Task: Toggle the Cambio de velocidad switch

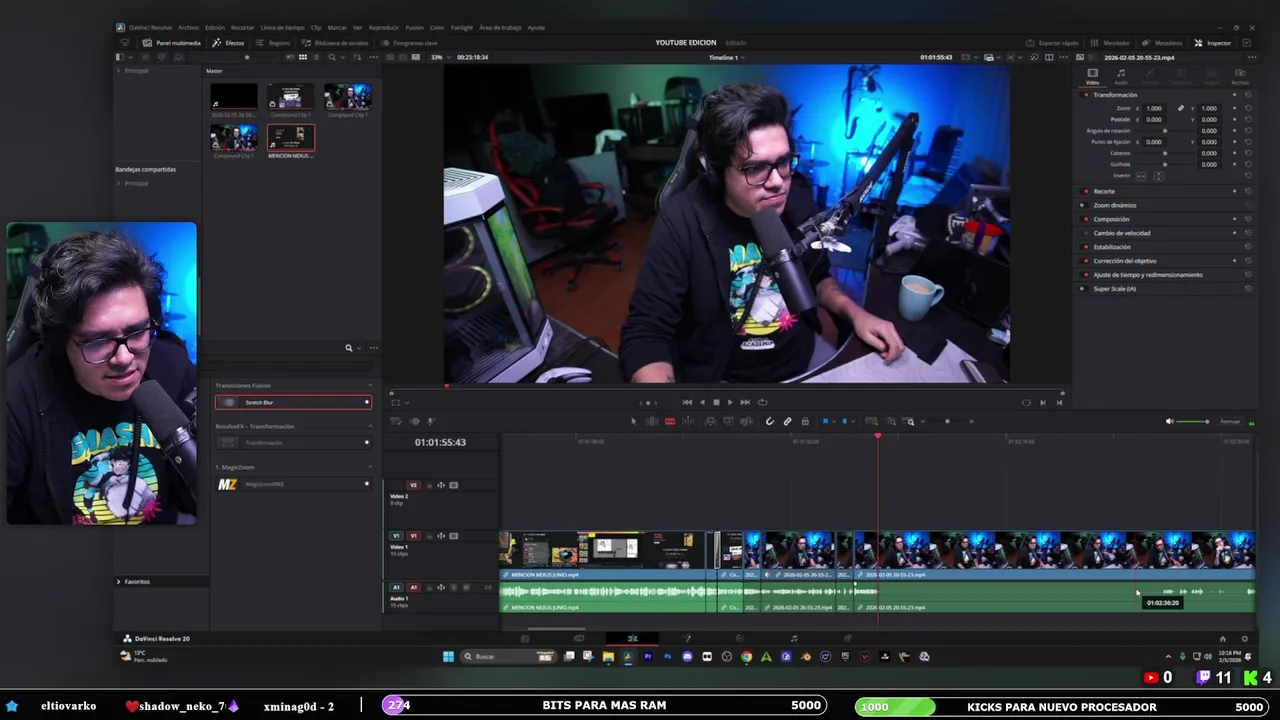Action: click(x=1085, y=233)
